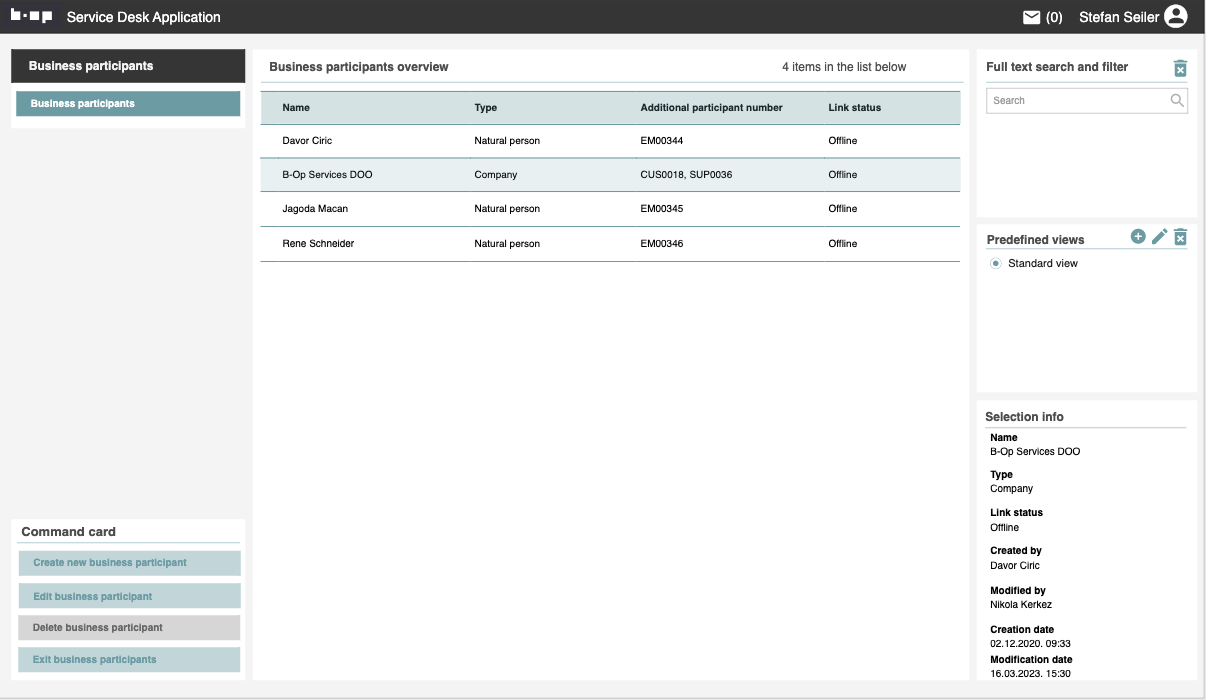Click Exit business participants button
The width and height of the screenshot is (1206, 700).
[129, 660]
